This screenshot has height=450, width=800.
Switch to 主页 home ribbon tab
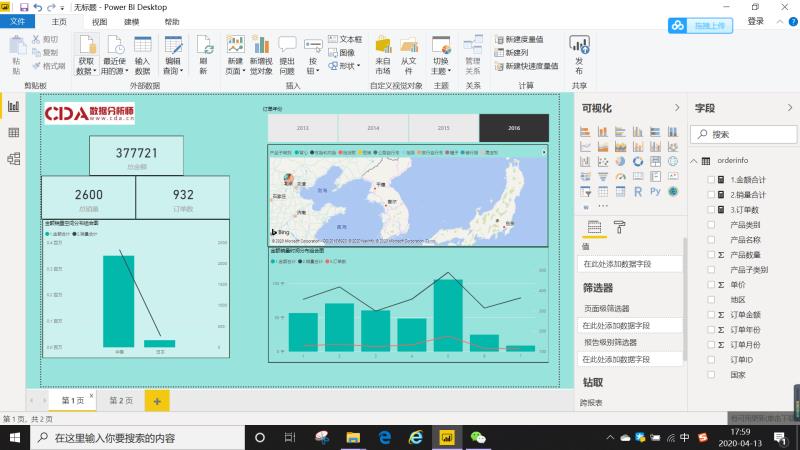tap(59, 22)
